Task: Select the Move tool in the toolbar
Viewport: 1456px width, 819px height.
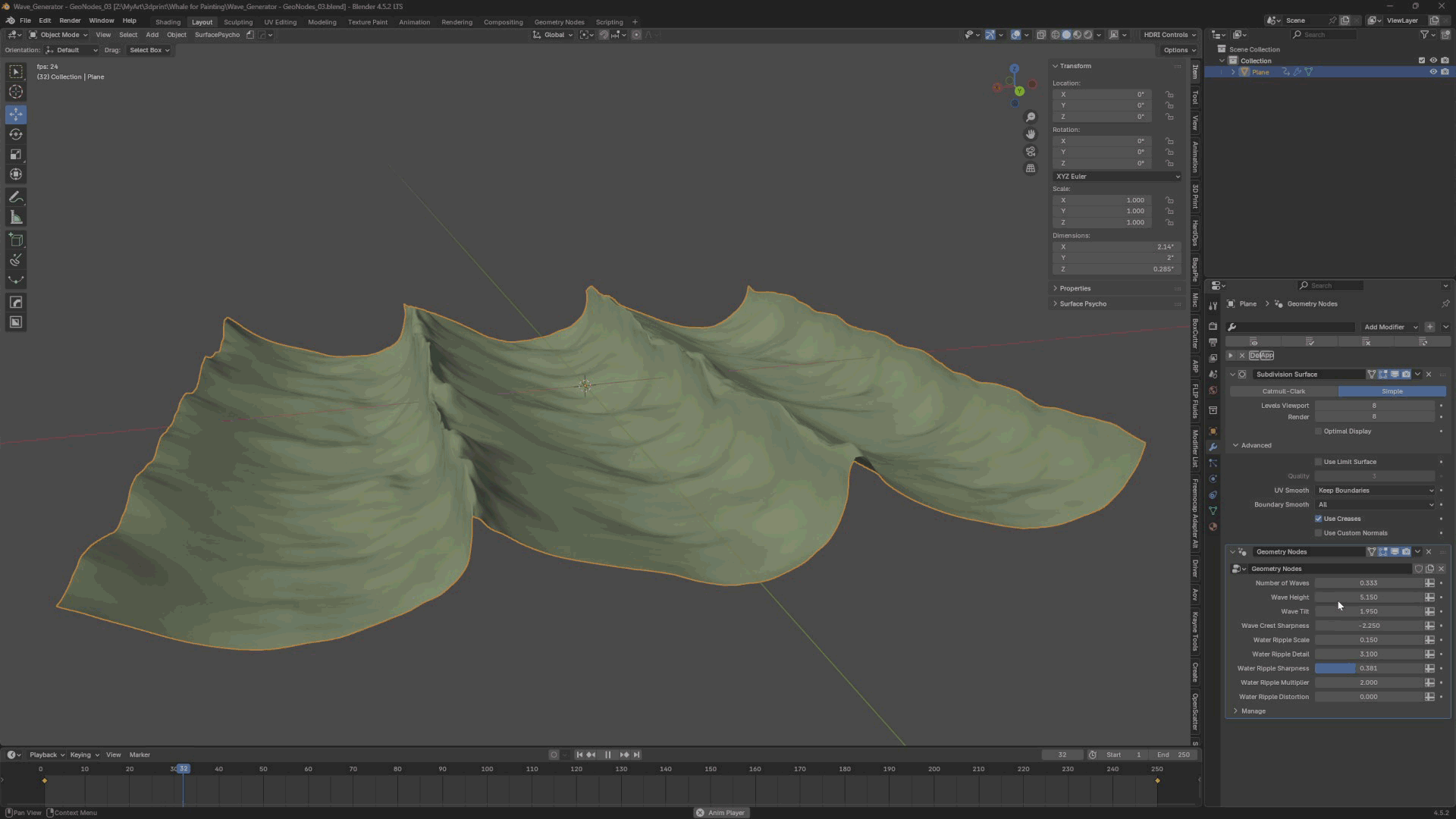Action: [15, 114]
